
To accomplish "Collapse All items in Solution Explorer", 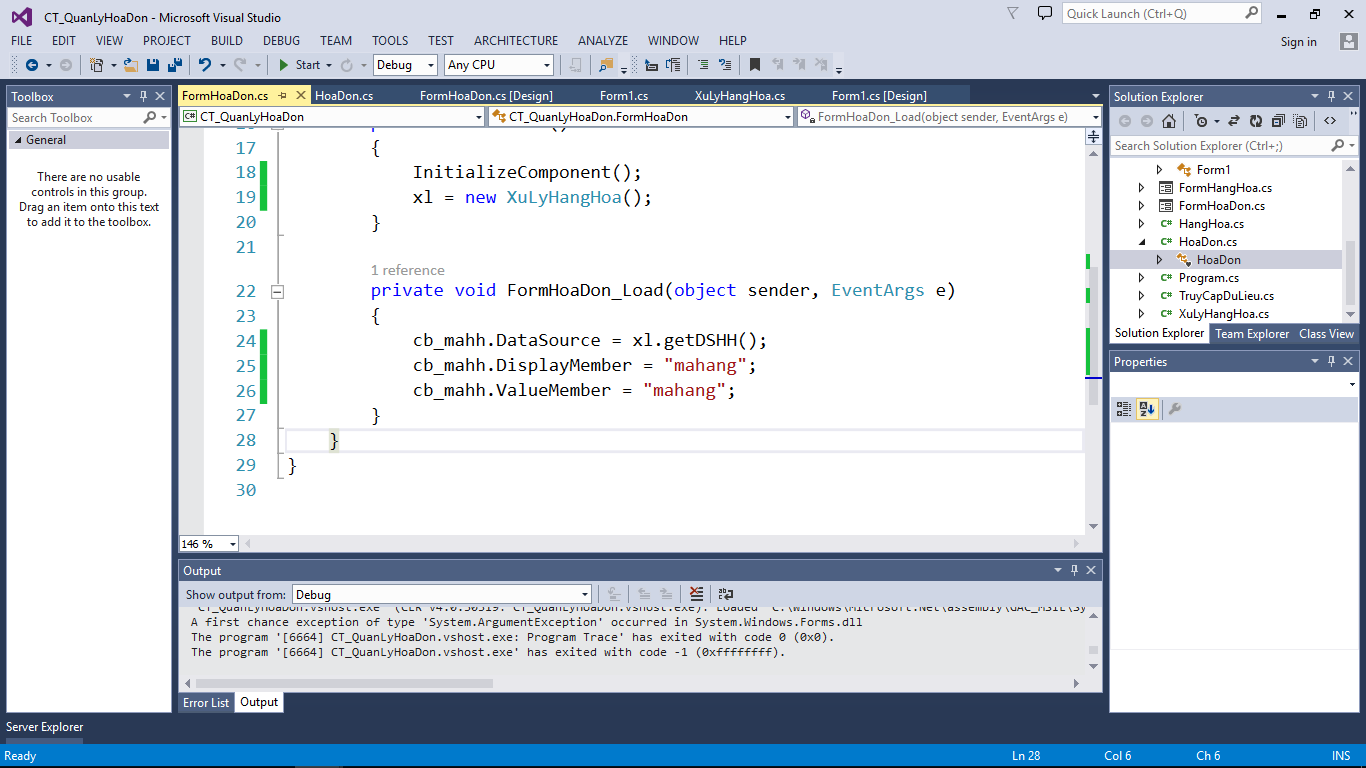I will click(x=1279, y=121).
